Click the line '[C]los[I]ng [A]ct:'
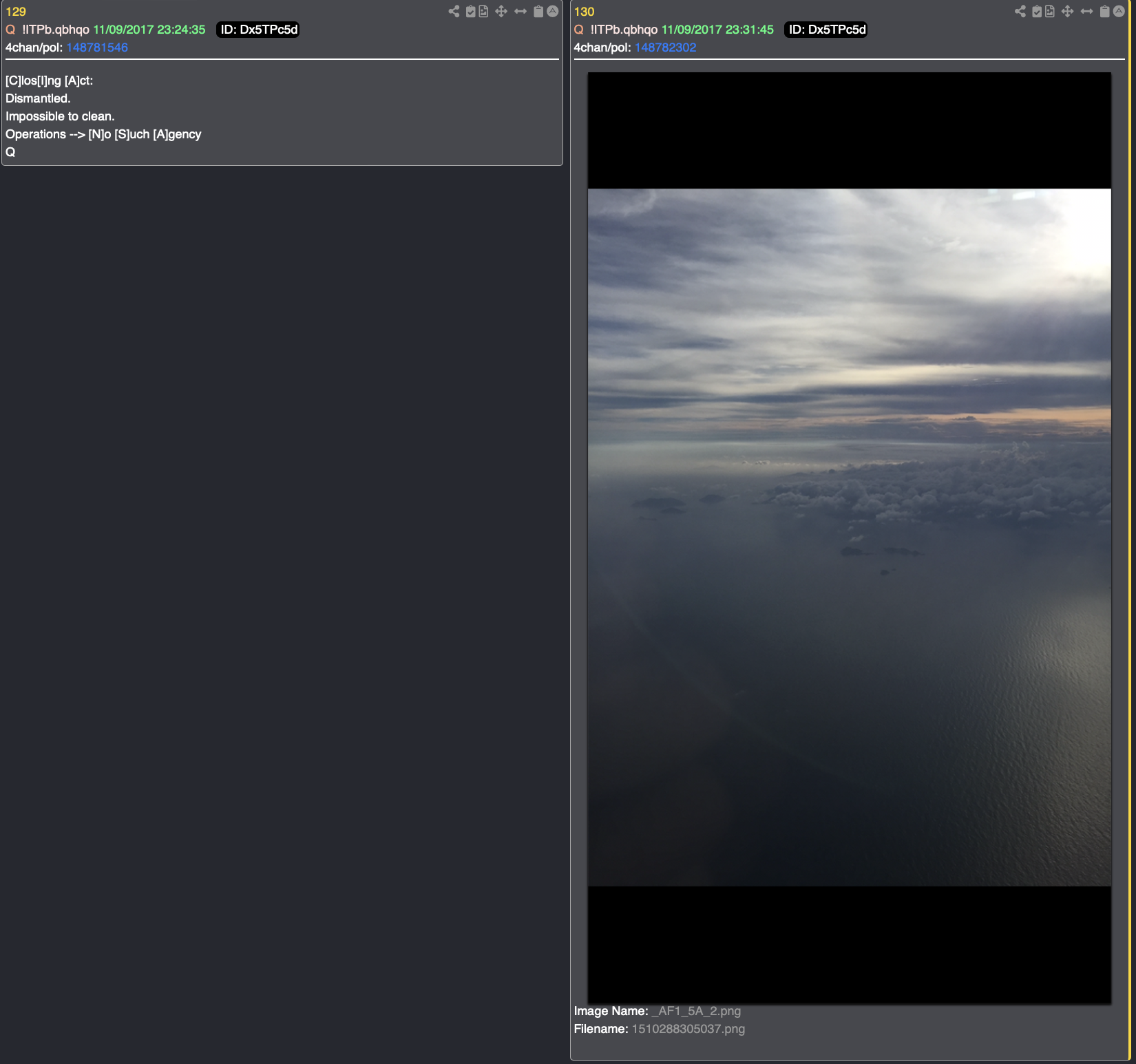This screenshot has height=1064, width=1136. pyautogui.click(x=50, y=81)
